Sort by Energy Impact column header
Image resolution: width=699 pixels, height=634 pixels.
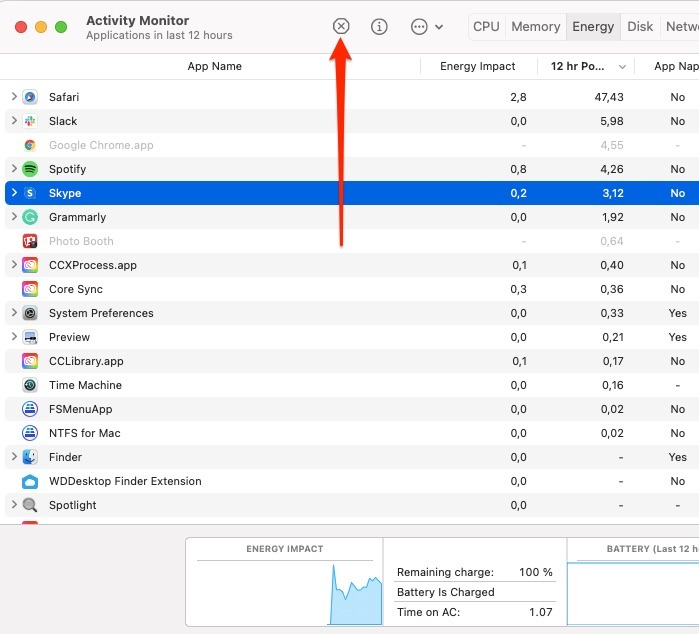tap(478, 66)
